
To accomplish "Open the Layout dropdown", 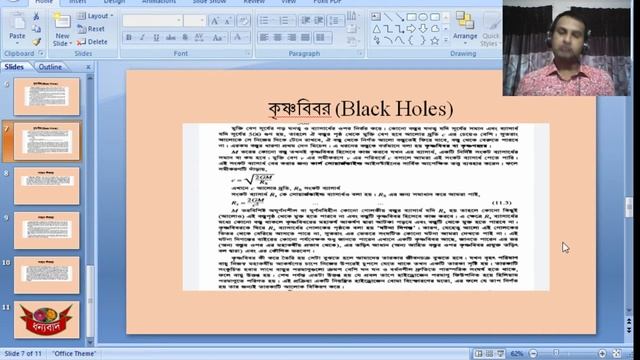I will pyautogui.click(x=96, y=16).
